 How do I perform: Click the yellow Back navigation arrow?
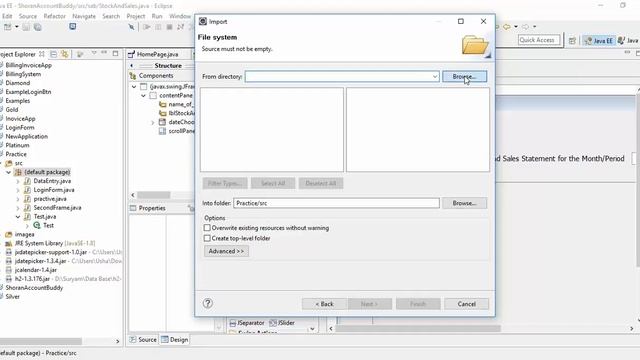tap(507, 27)
